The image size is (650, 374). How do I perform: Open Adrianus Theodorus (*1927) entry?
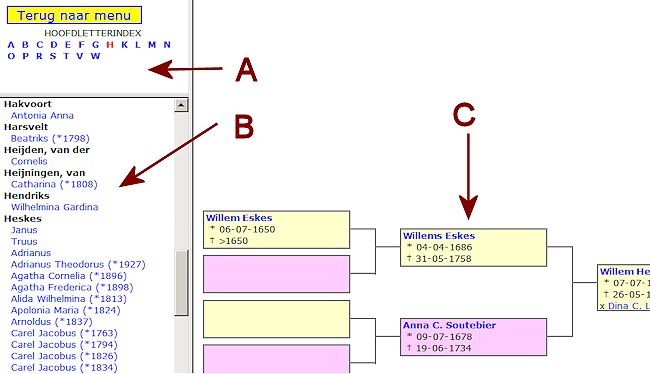pyautogui.click(x=78, y=265)
